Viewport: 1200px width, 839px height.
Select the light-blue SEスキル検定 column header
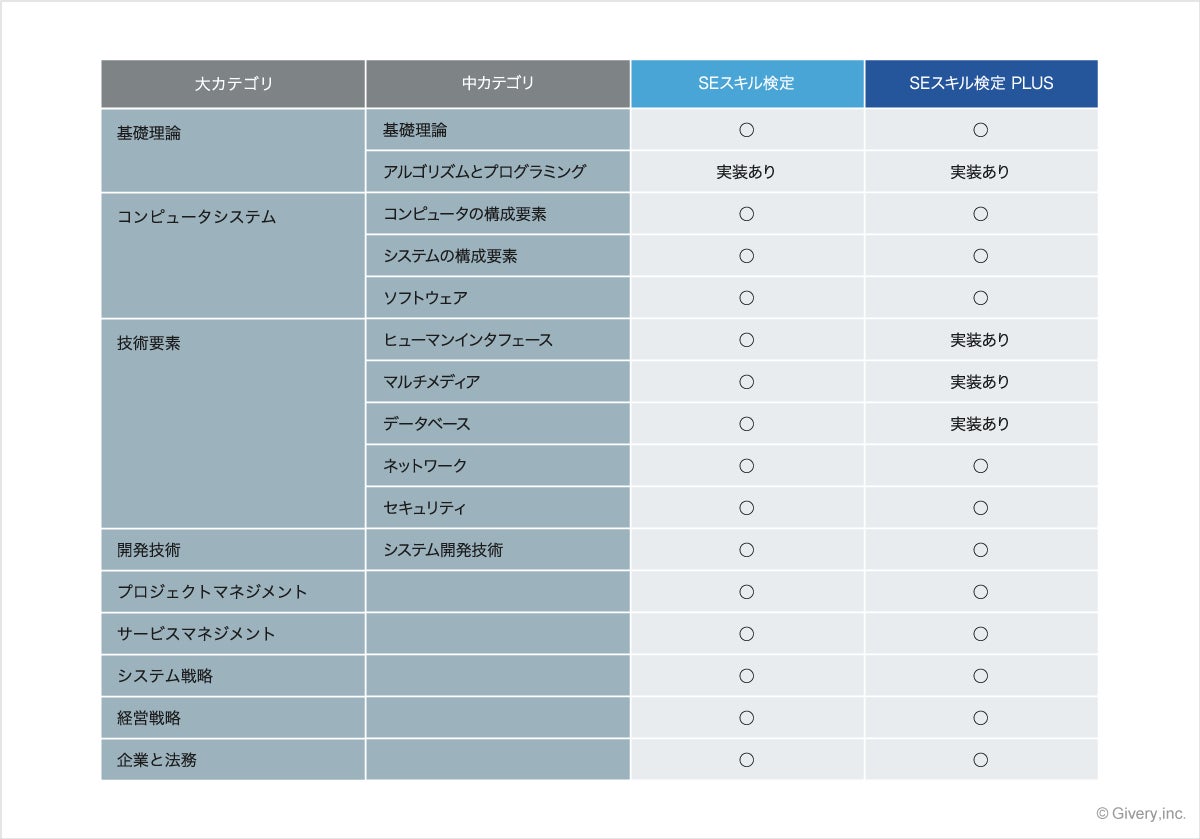[747, 84]
